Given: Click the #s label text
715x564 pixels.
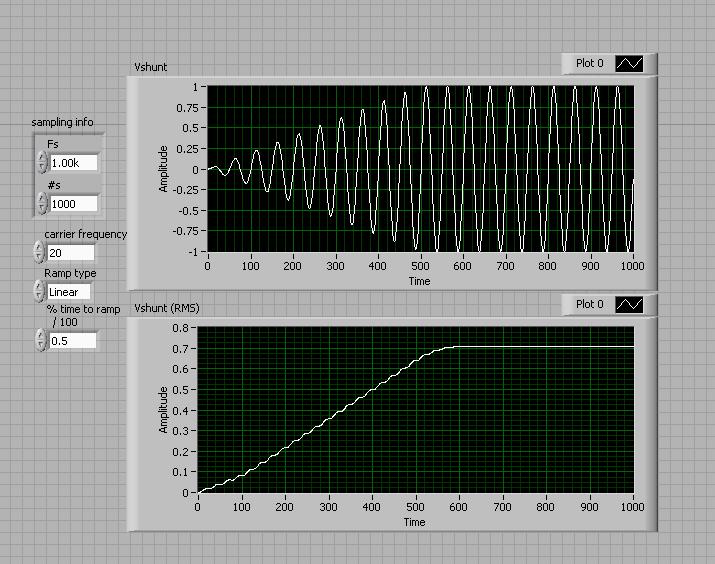Looking at the screenshot, I should click(x=54, y=185).
